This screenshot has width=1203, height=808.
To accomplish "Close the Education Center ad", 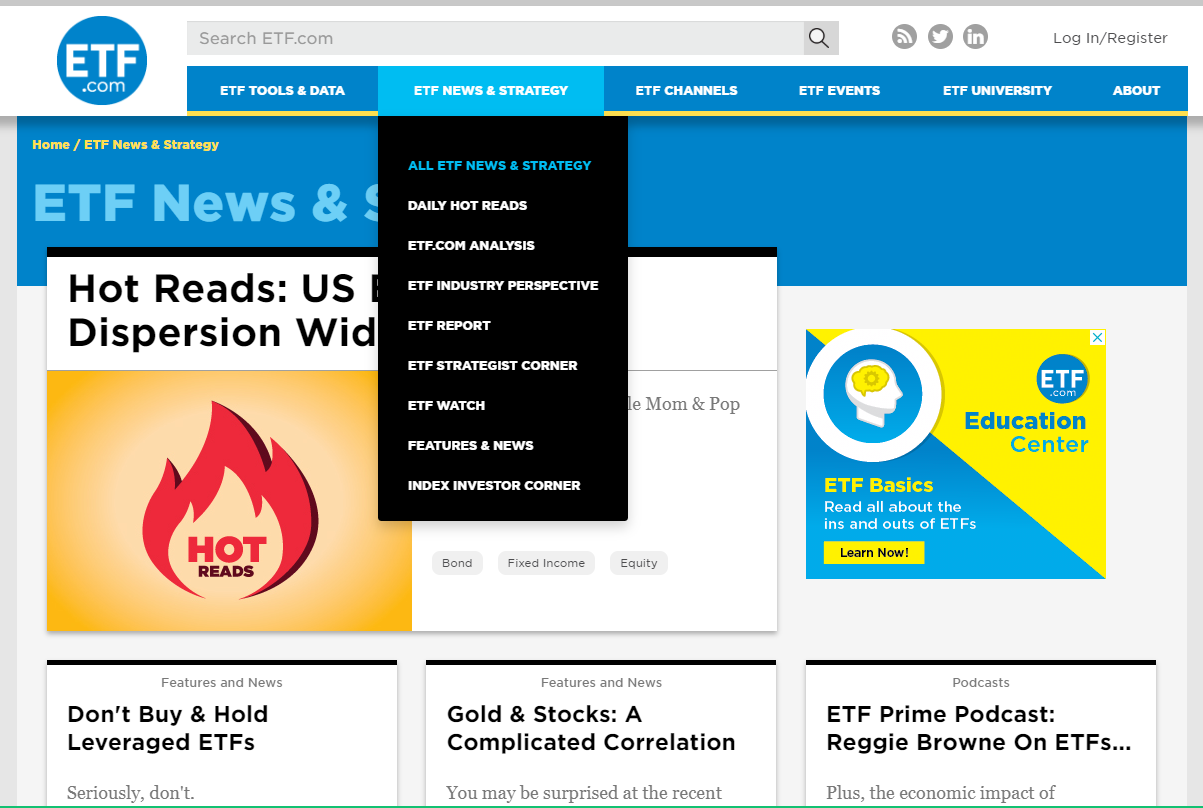I will coord(1097,338).
